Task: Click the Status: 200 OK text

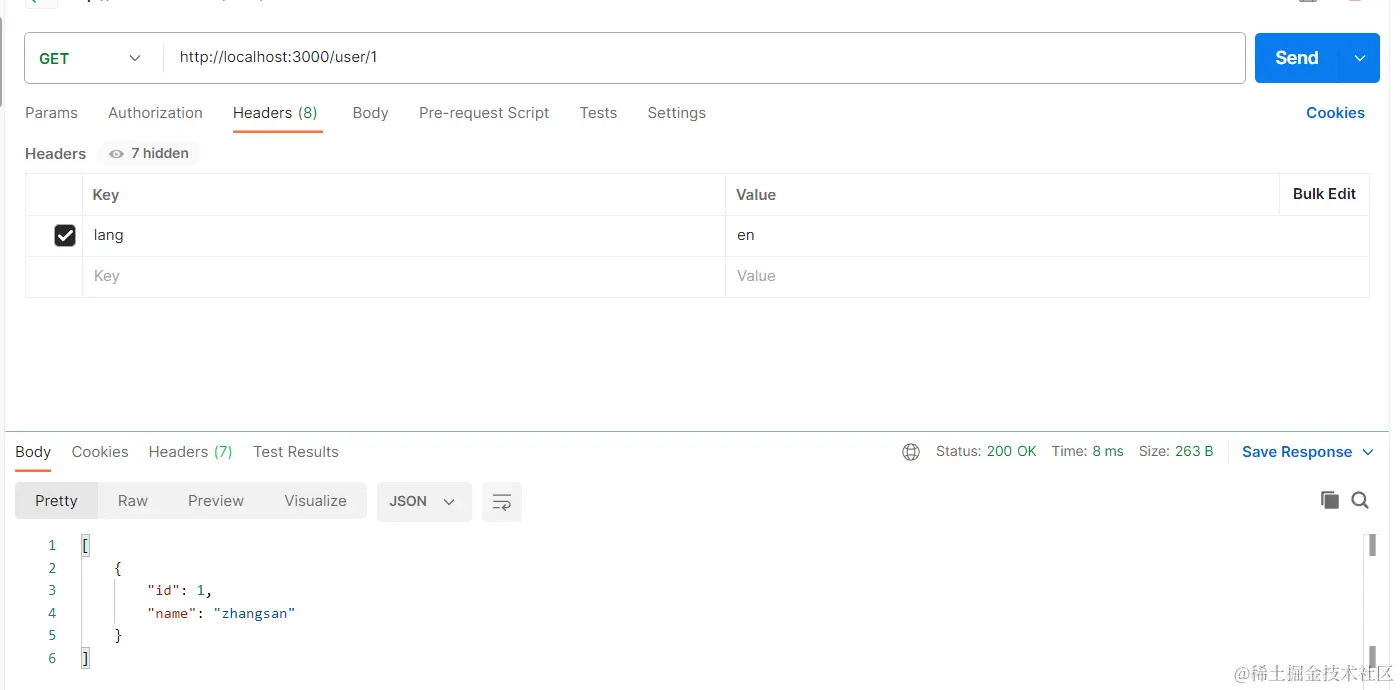Action: (x=986, y=452)
